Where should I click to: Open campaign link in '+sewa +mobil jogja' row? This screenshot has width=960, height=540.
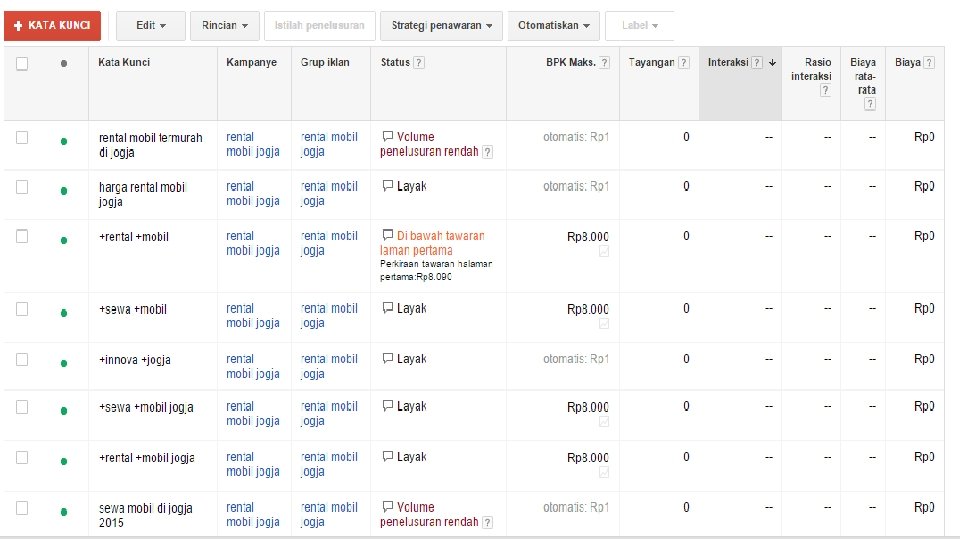click(x=240, y=414)
